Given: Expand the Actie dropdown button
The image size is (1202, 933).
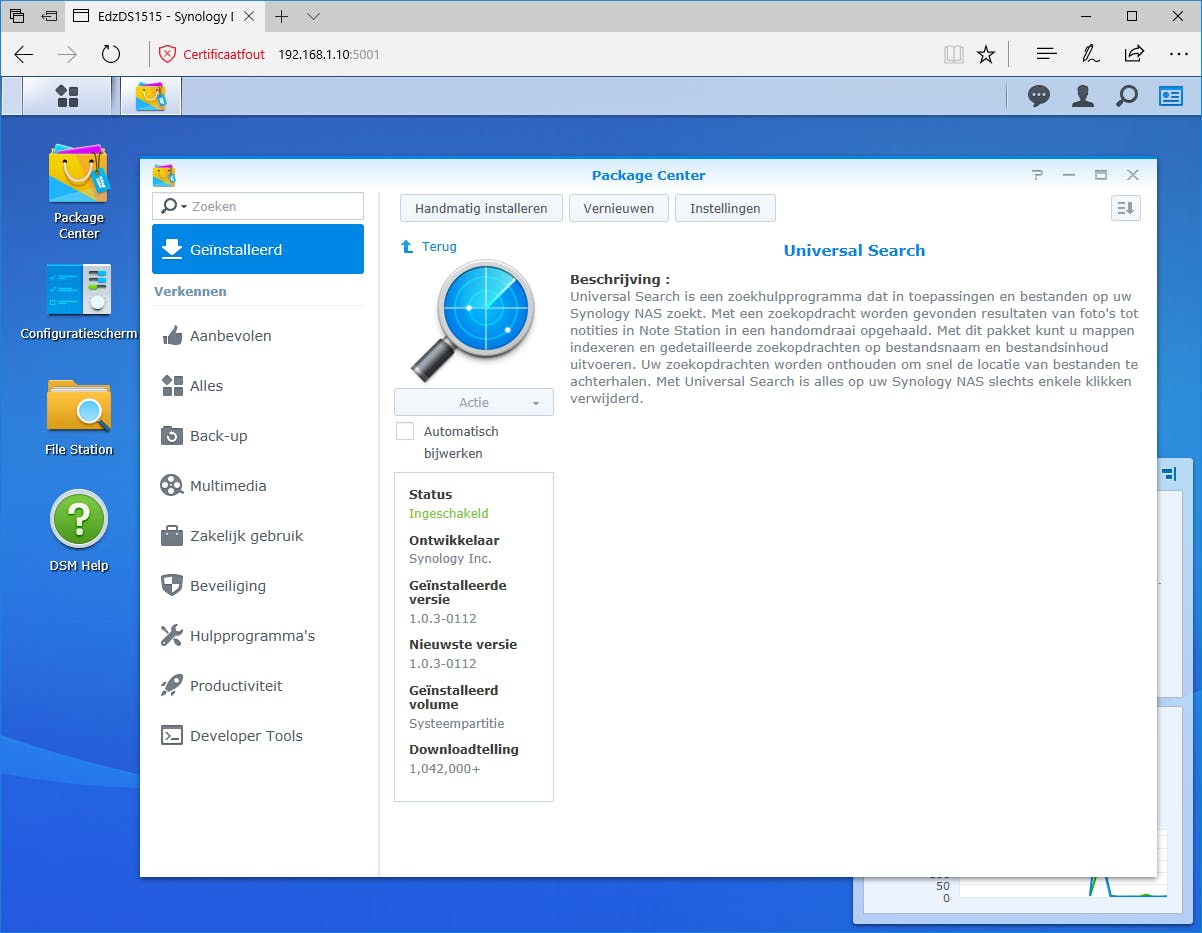Looking at the screenshot, I should point(474,402).
